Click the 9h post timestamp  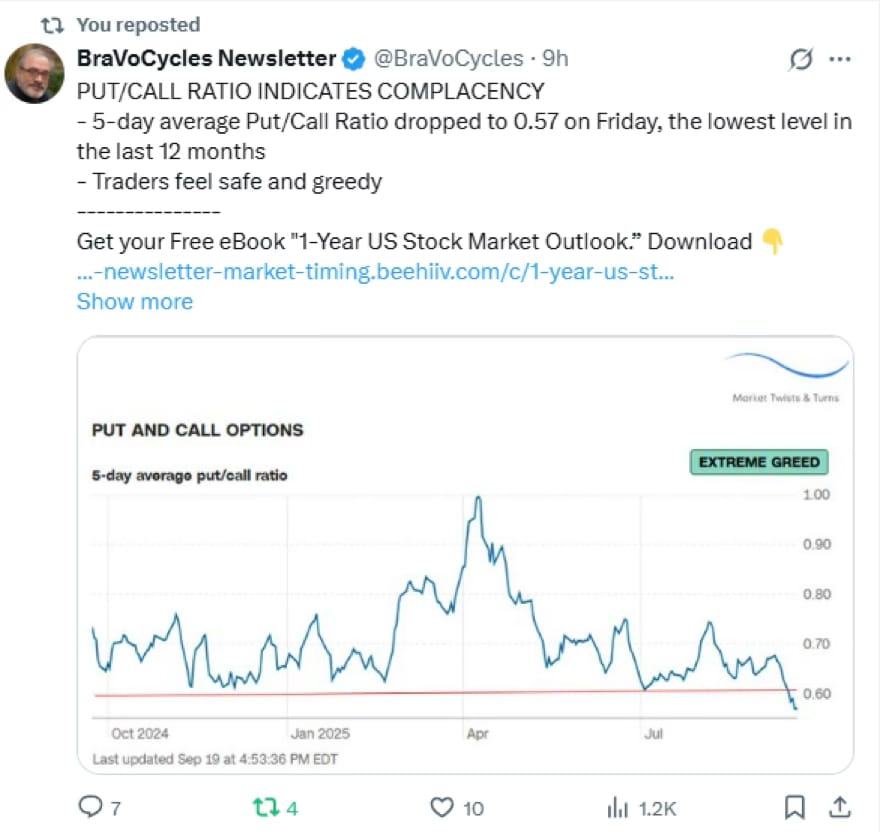pos(555,58)
